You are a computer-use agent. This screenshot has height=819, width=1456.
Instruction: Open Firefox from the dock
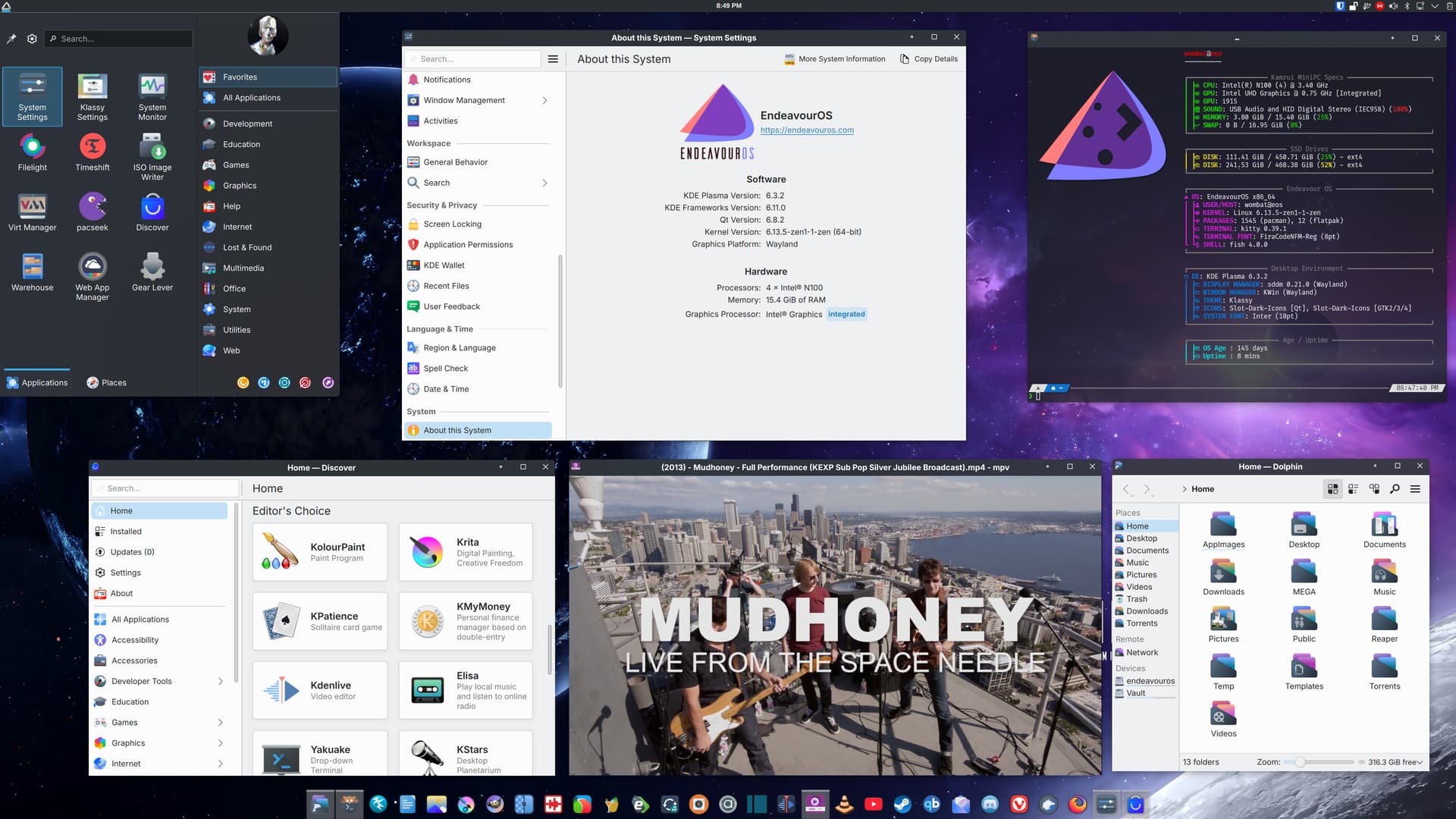(x=1077, y=805)
